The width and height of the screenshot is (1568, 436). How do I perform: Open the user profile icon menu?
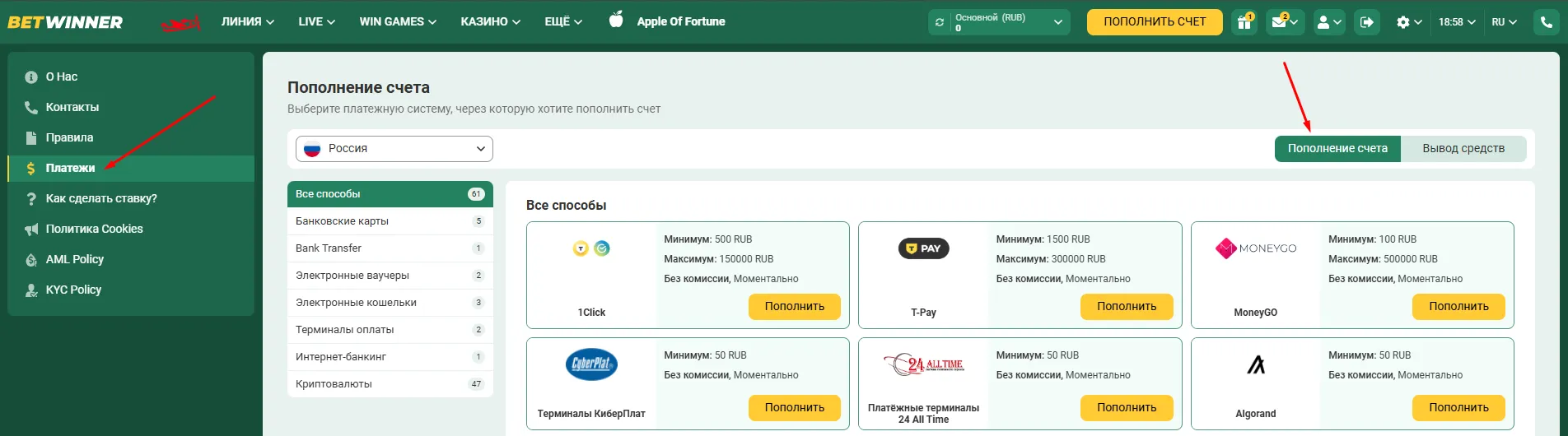click(1329, 22)
